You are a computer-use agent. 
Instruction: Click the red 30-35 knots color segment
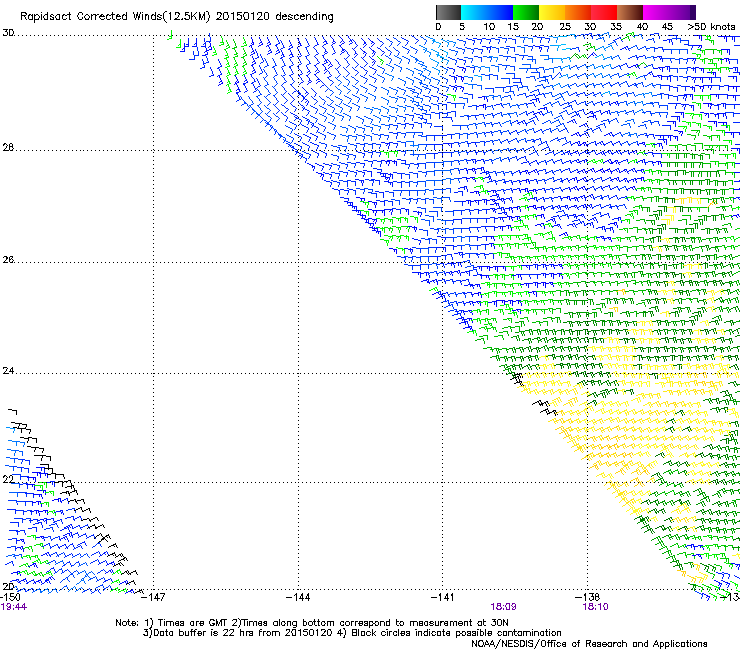604,12
